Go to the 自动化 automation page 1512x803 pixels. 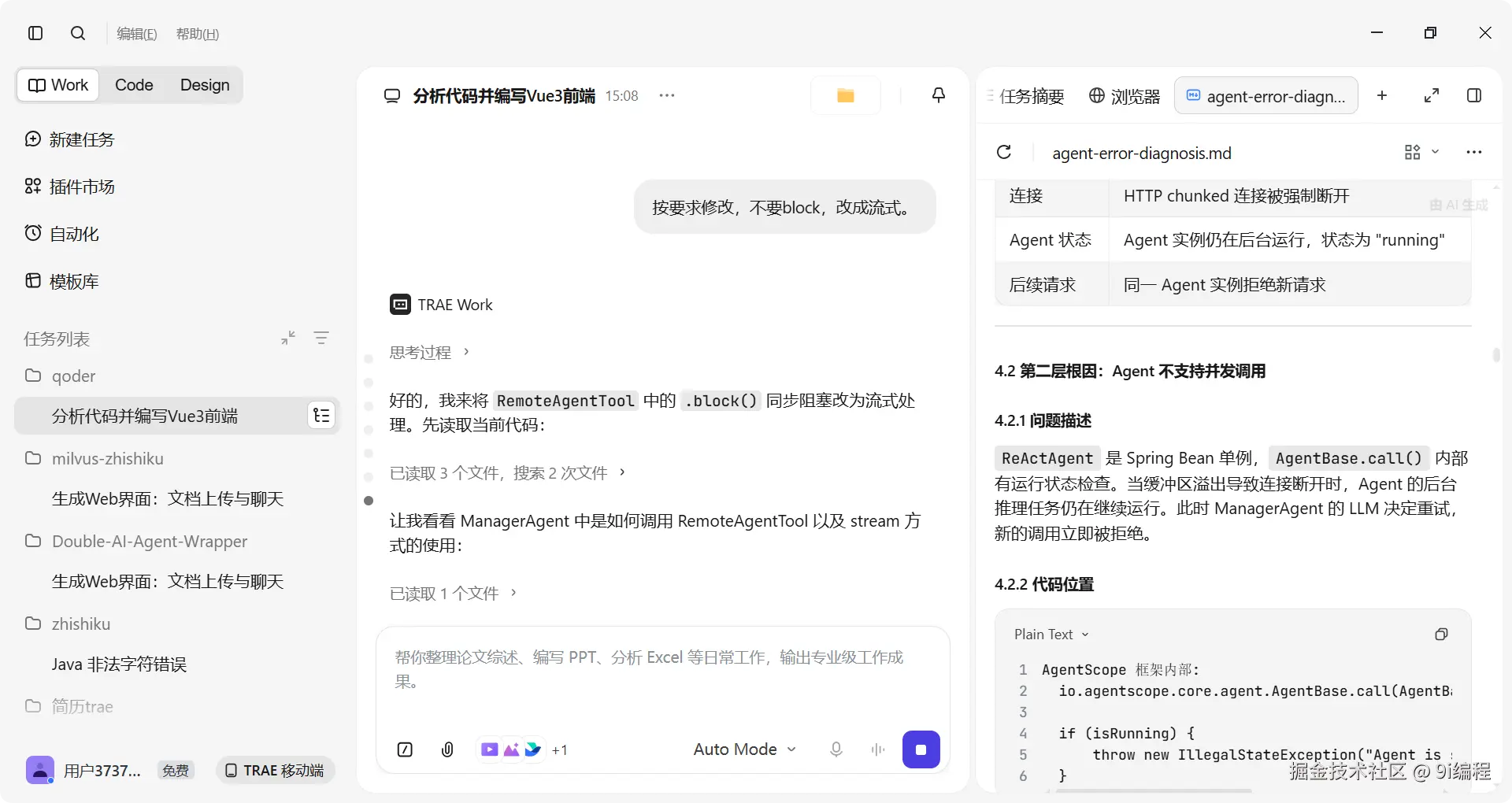(x=62, y=234)
